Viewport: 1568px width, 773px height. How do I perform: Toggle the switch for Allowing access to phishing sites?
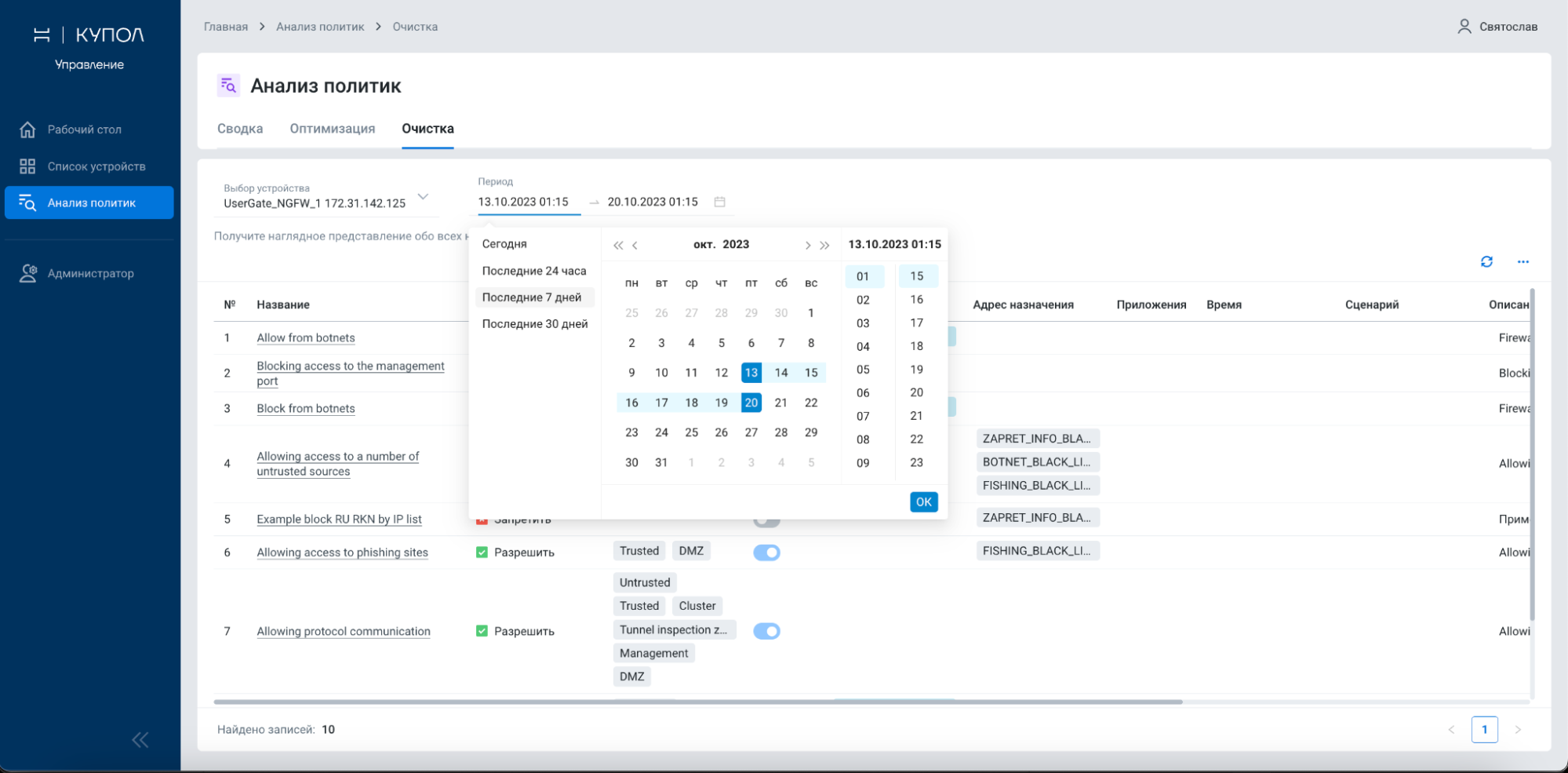(x=766, y=552)
